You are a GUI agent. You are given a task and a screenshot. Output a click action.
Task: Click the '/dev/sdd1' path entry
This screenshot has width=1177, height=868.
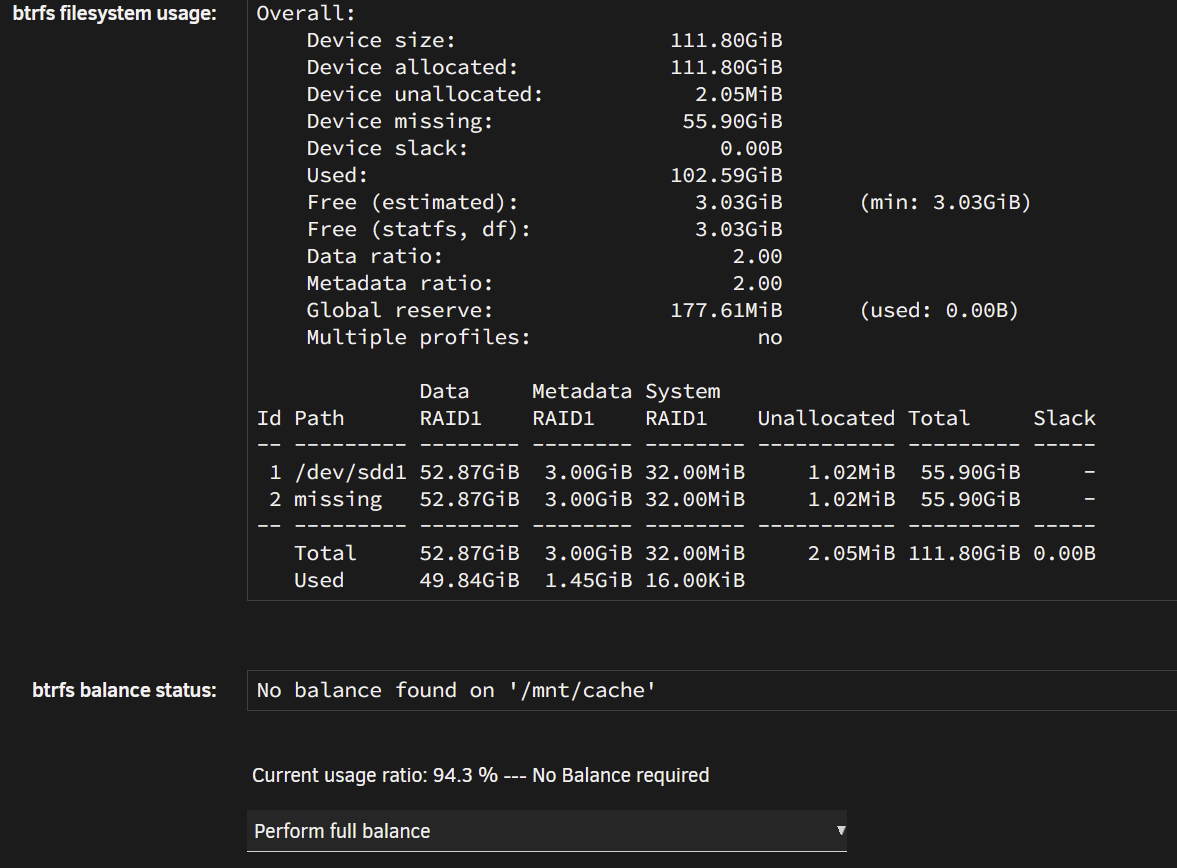pos(350,472)
